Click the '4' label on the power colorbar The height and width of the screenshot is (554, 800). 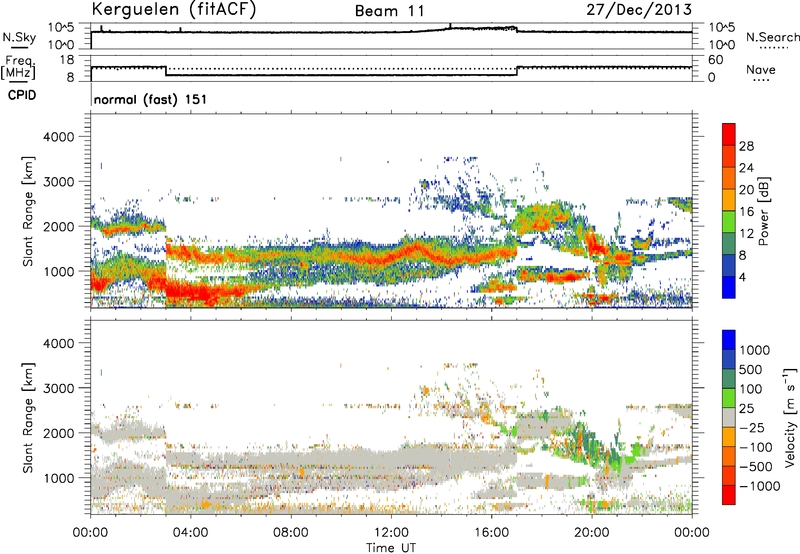(x=743, y=277)
